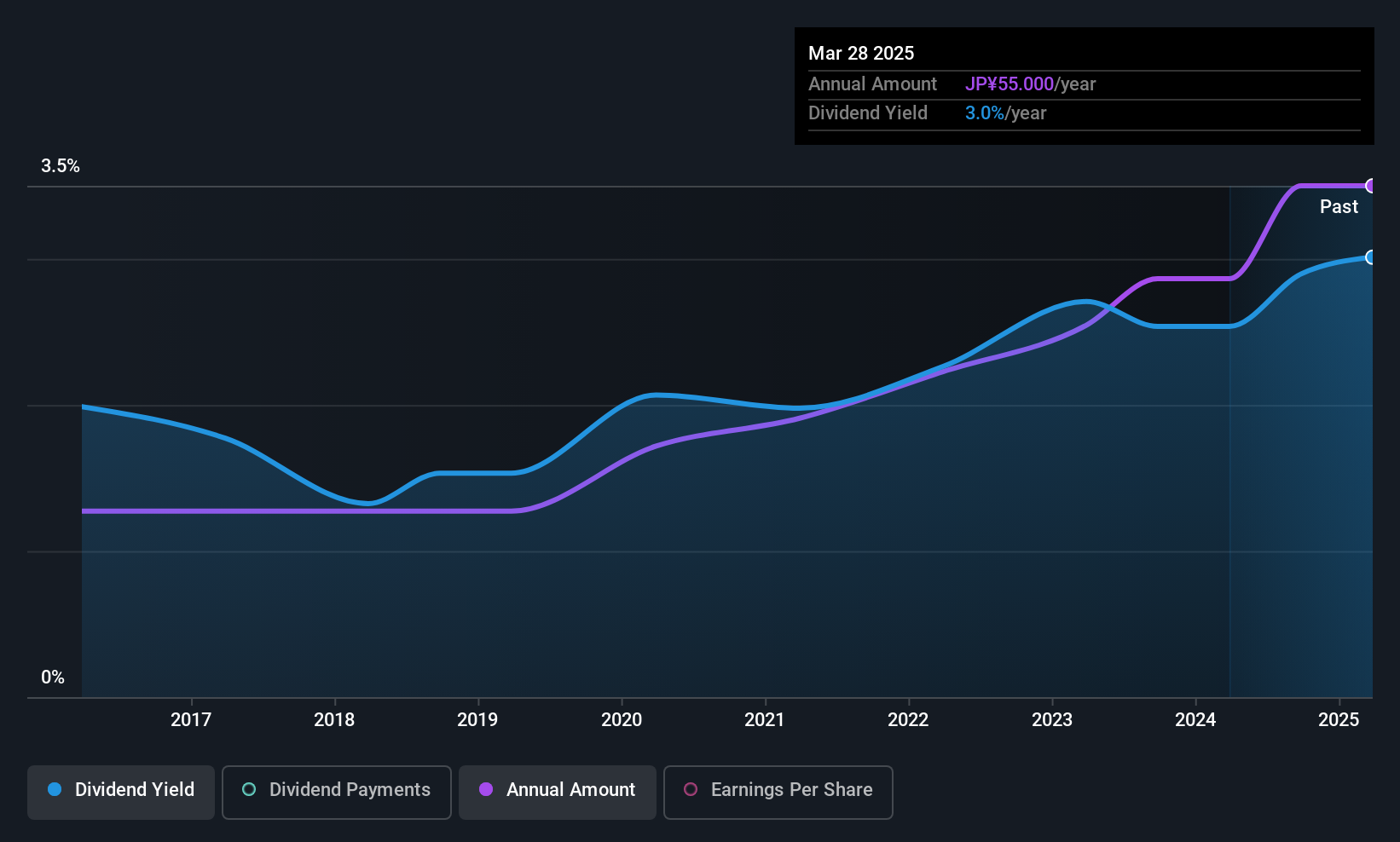This screenshot has width=1400, height=842.
Task: Click the 0% y-axis label
Action: tap(53, 678)
